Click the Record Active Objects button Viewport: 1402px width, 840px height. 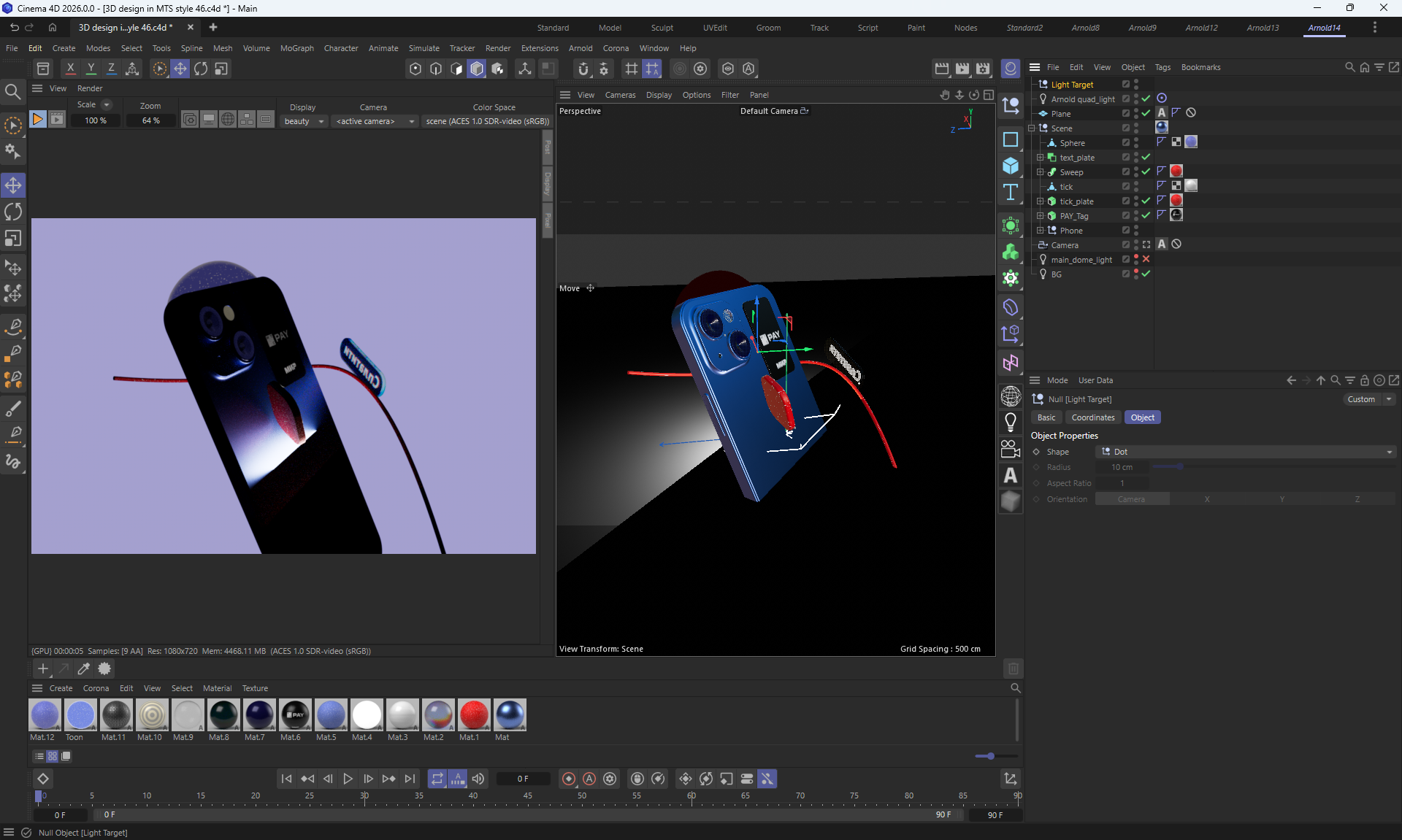click(x=569, y=779)
